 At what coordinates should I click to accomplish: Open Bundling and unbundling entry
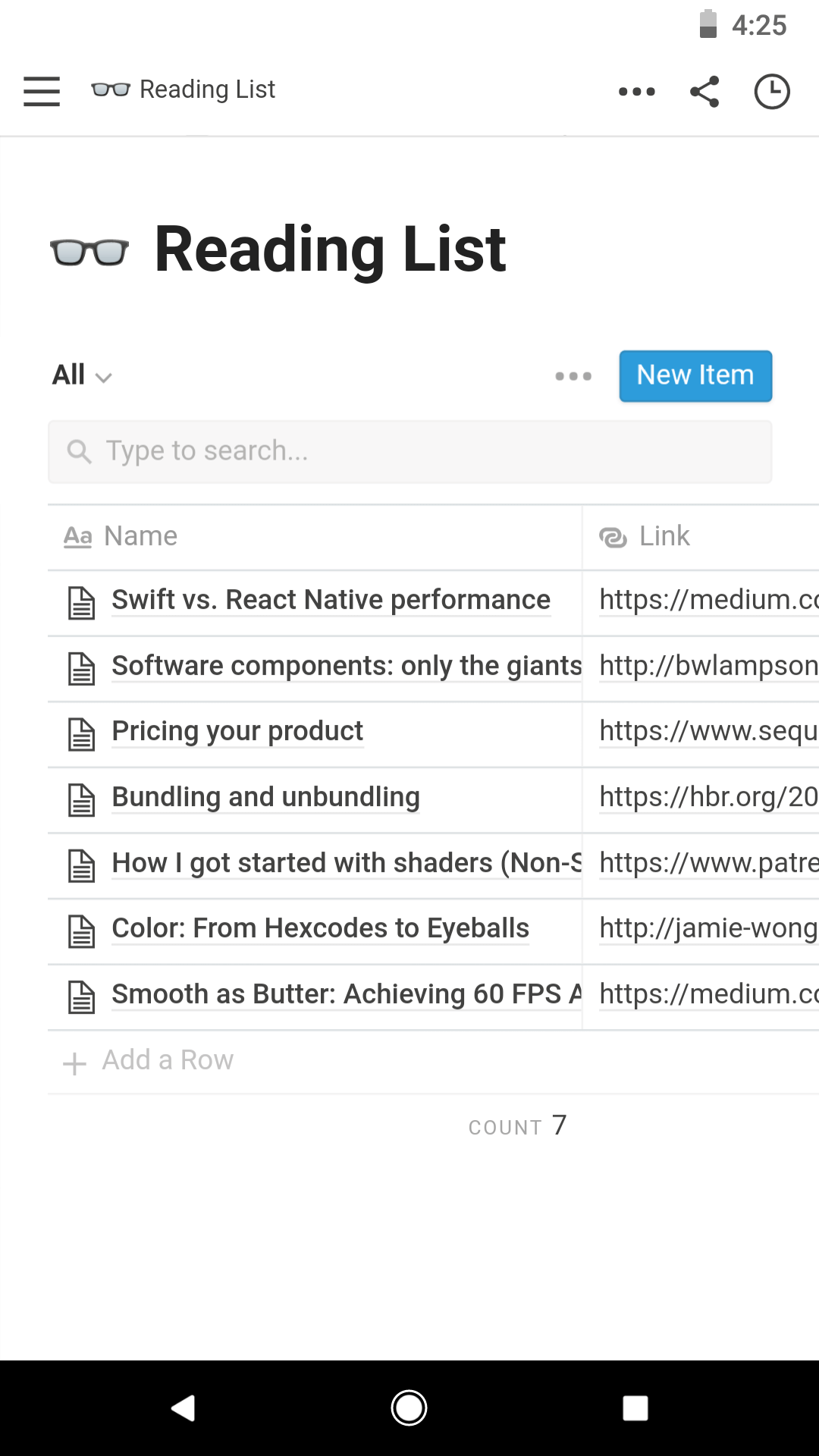click(265, 797)
